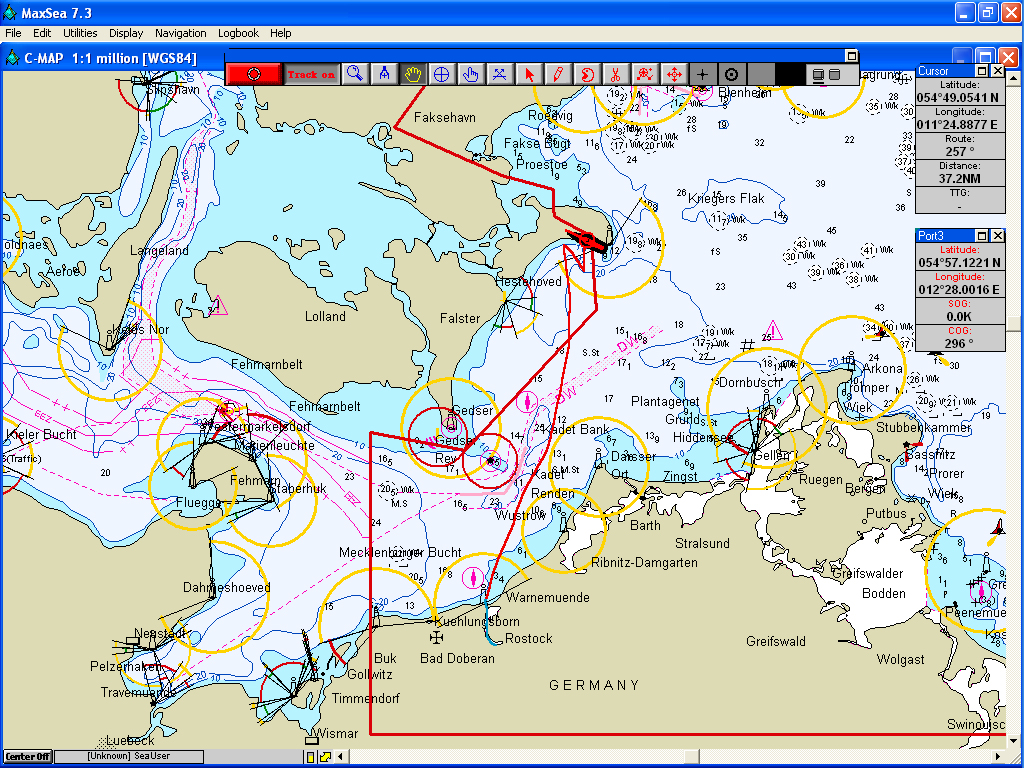The width and height of the screenshot is (1024, 768).
Task: Click the horizontal scrollbar left arrow
Action: (x=340, y=757)
